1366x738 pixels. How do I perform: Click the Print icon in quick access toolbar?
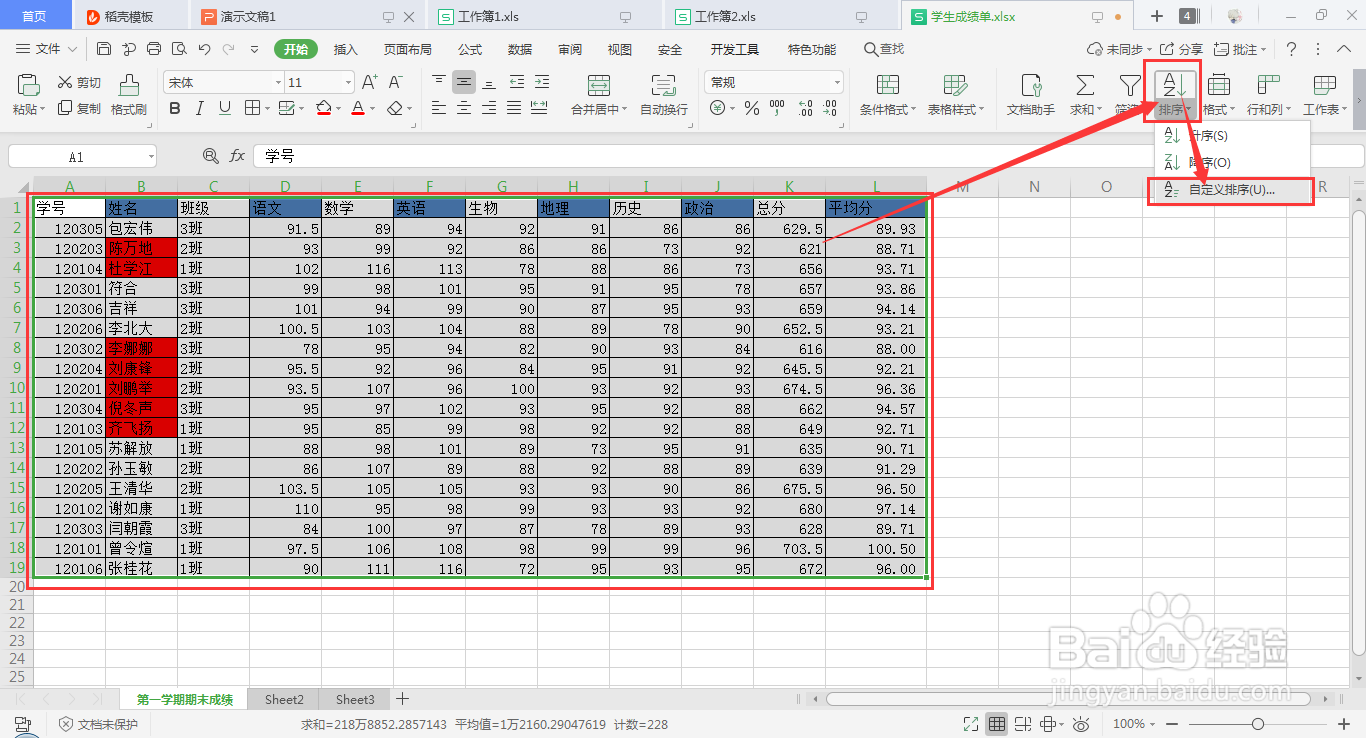click(x=154, y=49)
